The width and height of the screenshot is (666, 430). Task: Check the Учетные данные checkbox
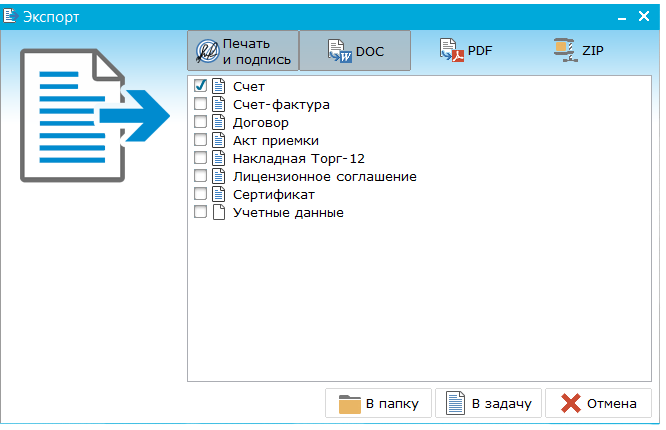click(200, 212)
